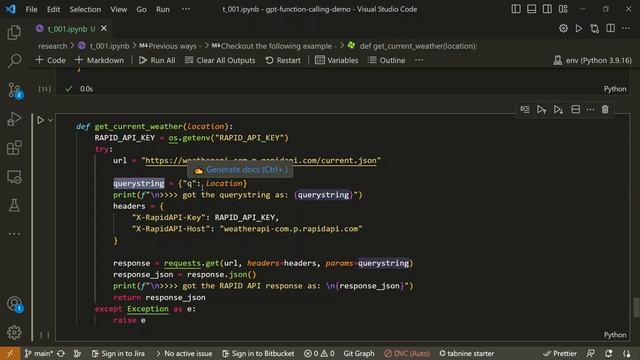
Task: Add a new Markdown cell
Action: point(99,60)
